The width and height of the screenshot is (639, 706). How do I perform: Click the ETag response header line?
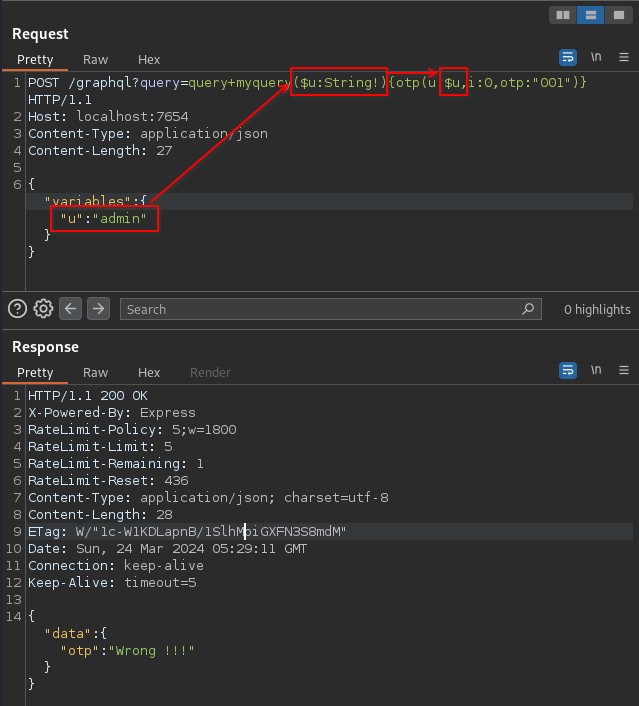pyautogui.click(x=187, y=532)
